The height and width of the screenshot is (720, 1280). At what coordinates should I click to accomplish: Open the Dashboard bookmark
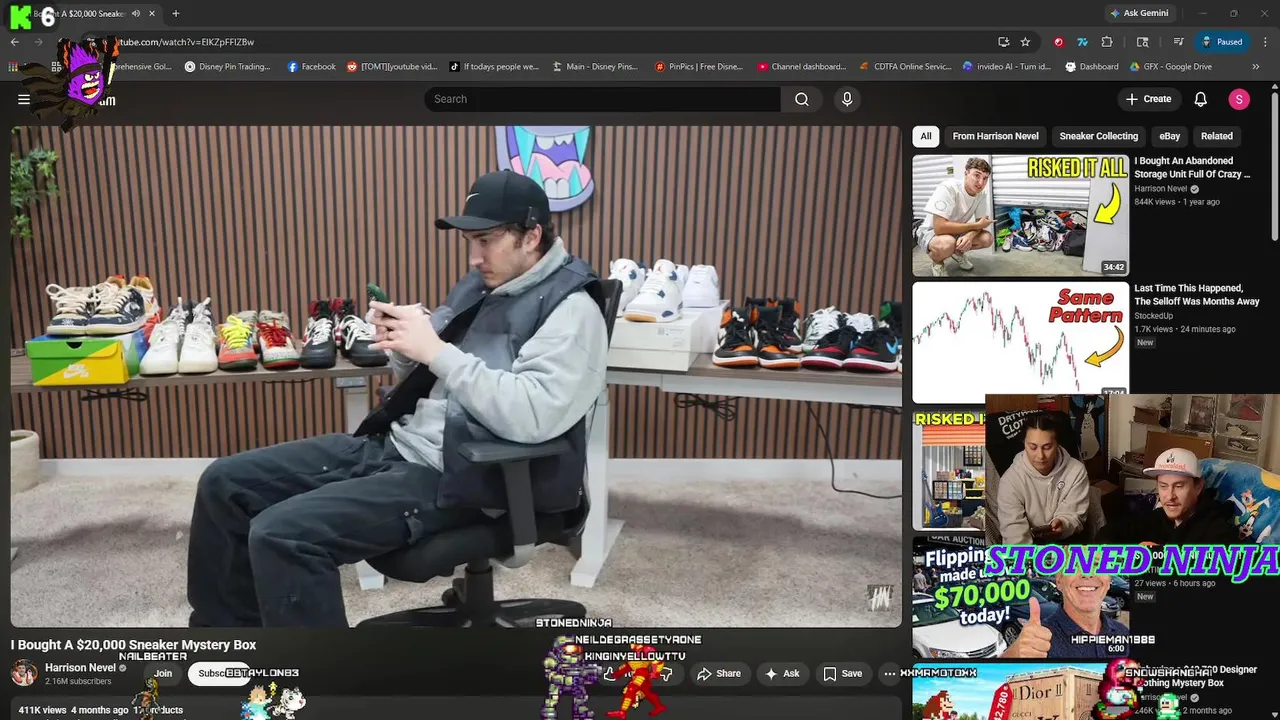(x=1092, y=67)
